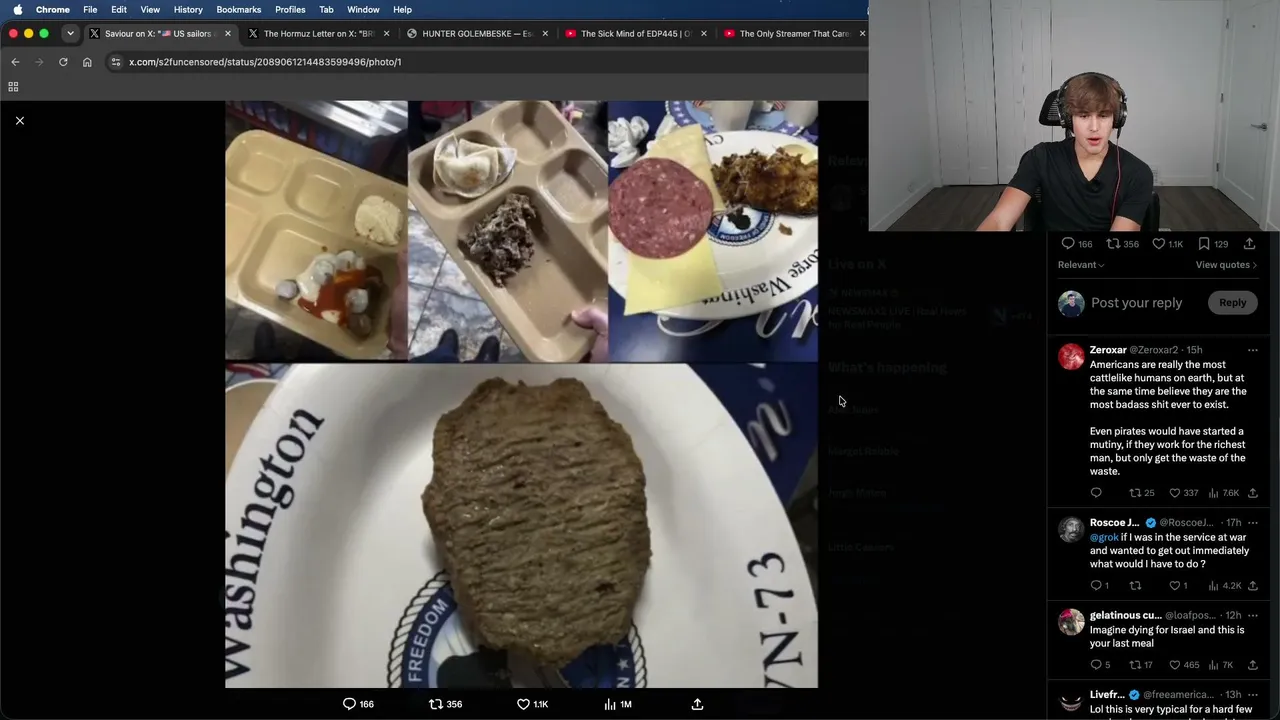This screenshot has width=1280, height=720.
Task: Open the View menu
Action: tap(150, 10)
